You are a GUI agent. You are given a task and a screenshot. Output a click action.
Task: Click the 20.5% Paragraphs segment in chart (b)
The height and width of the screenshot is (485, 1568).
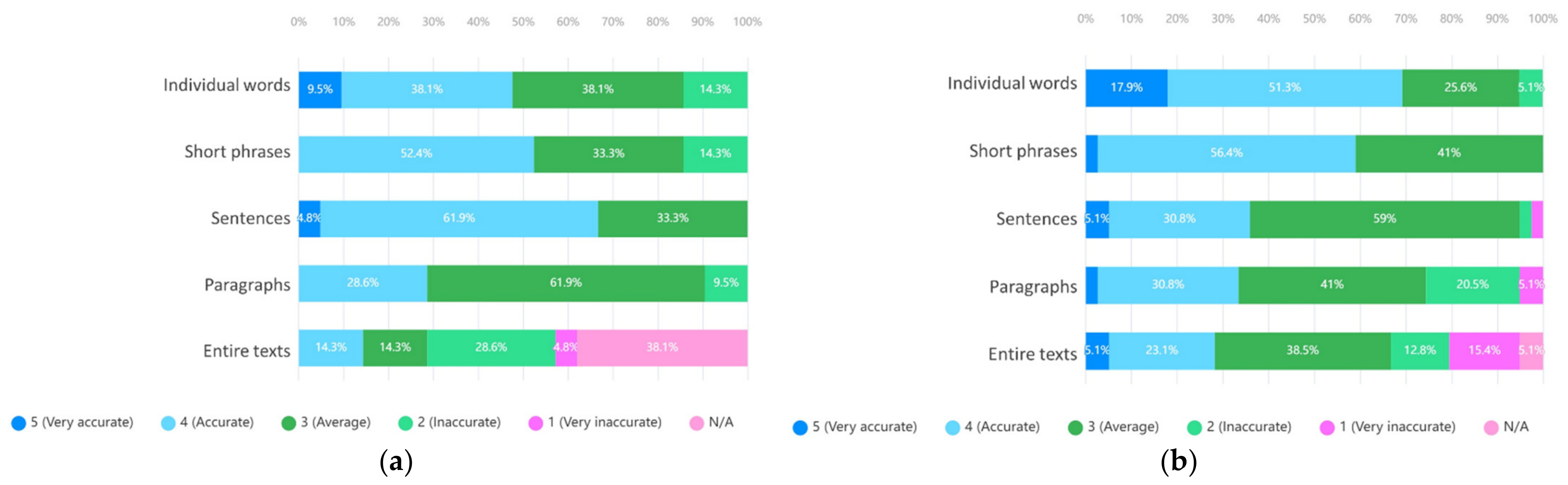[x=1472, y=285]
